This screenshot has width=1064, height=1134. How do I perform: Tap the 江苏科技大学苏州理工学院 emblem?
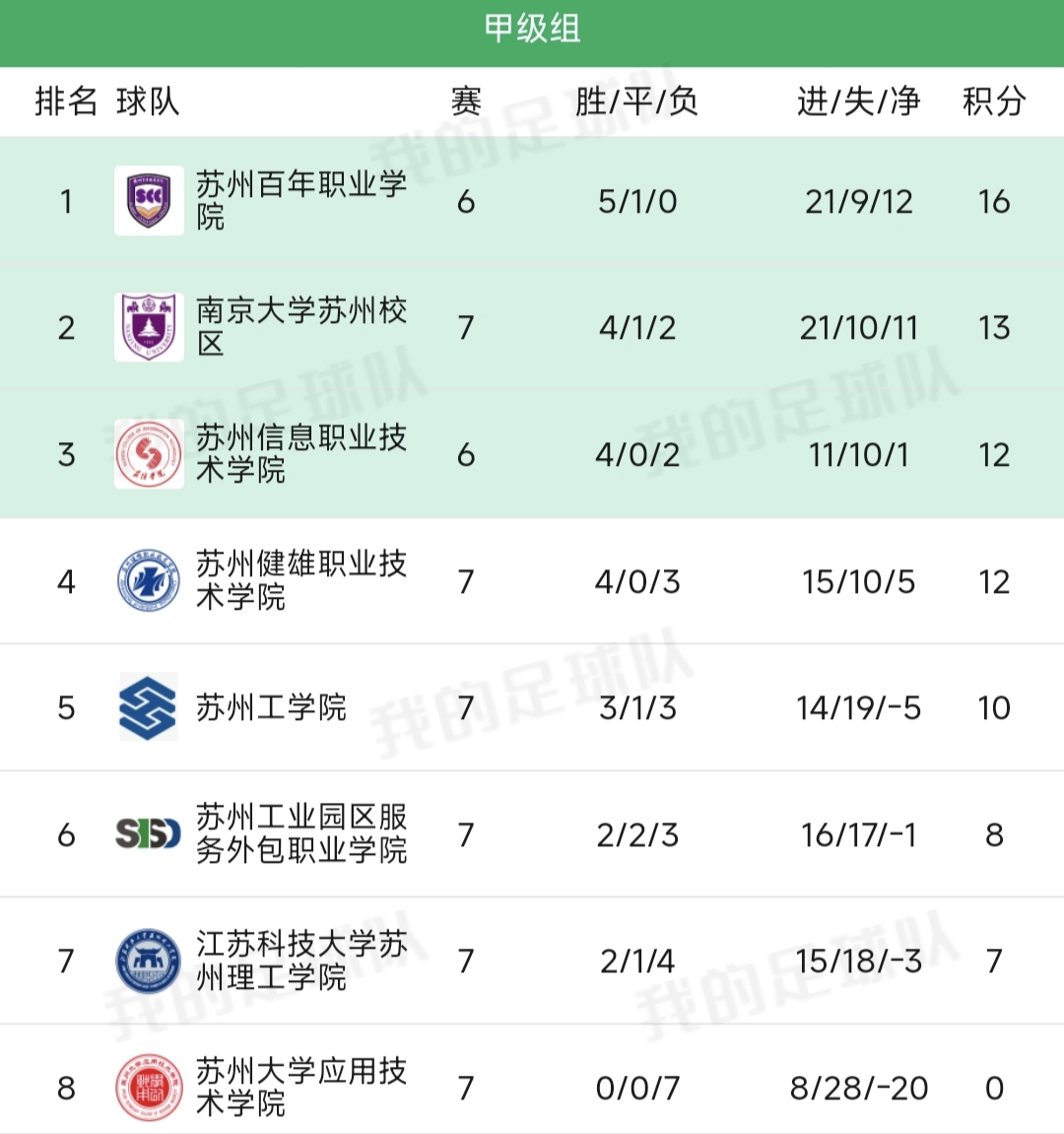tap(149, 961)
